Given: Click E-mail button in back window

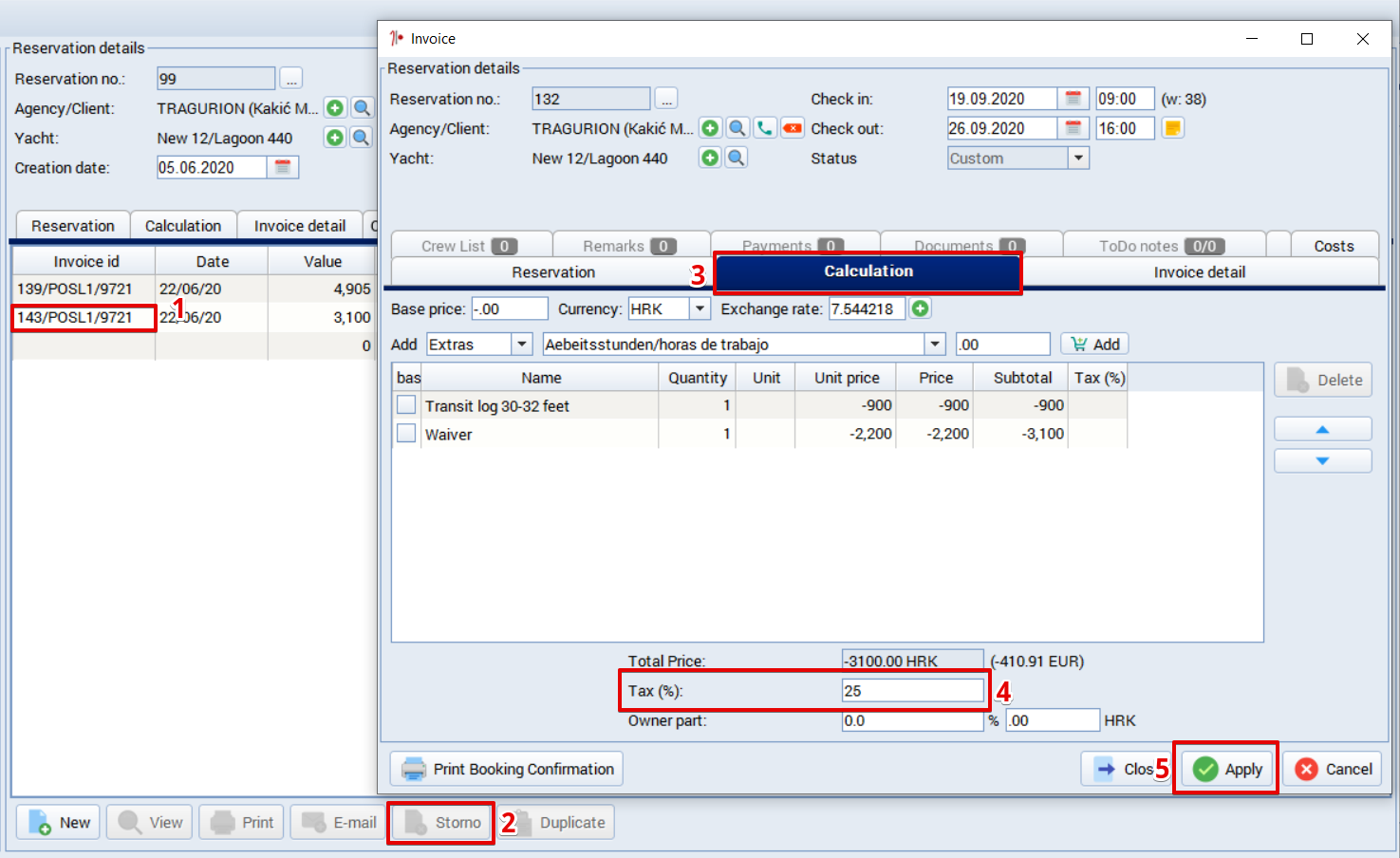Looking at the screenshot, I should tap(339, 822).
